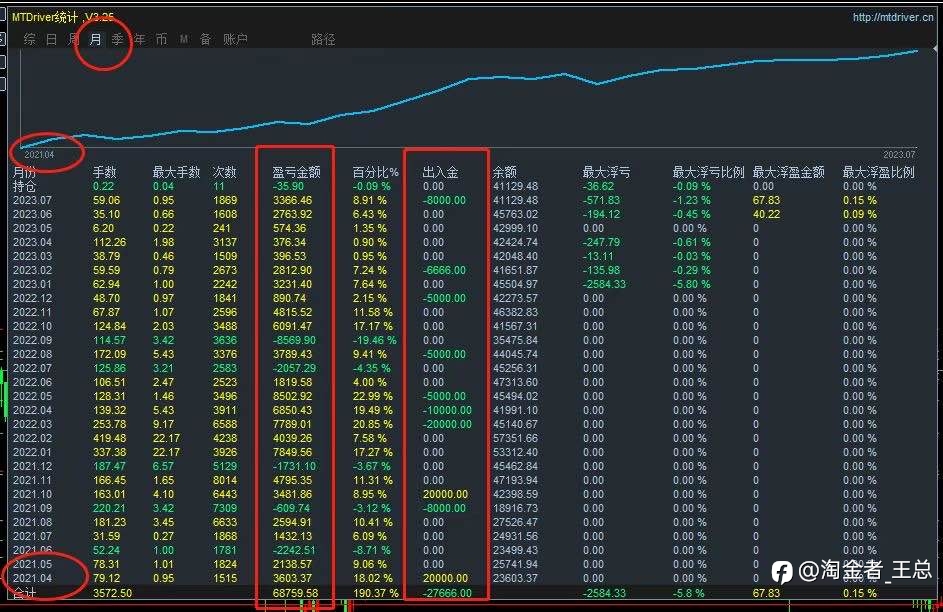
Task: Switch to the 综 summary tab
Action: click(29, 40)
